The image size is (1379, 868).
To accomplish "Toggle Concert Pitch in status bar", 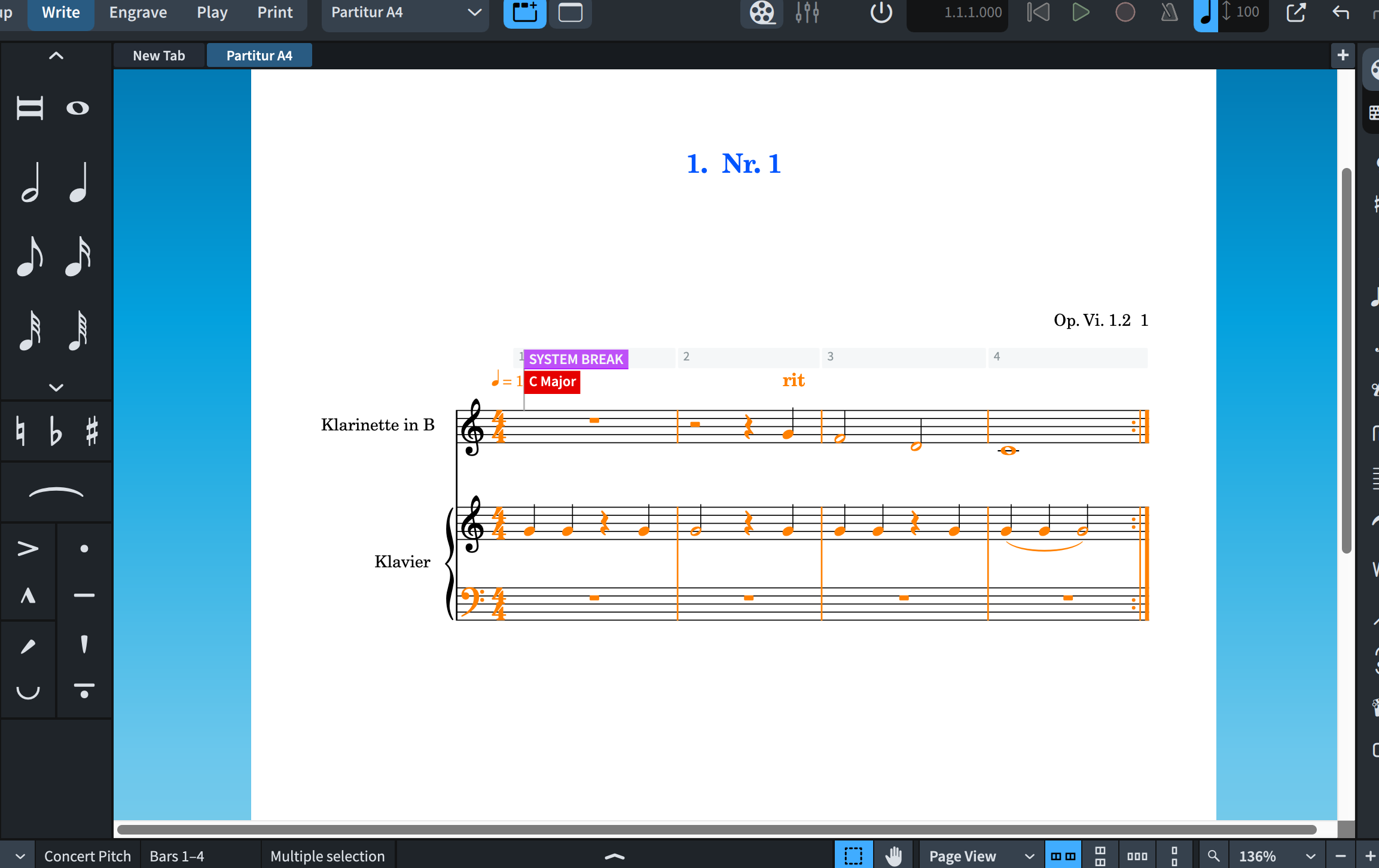I will coord(87,856).
